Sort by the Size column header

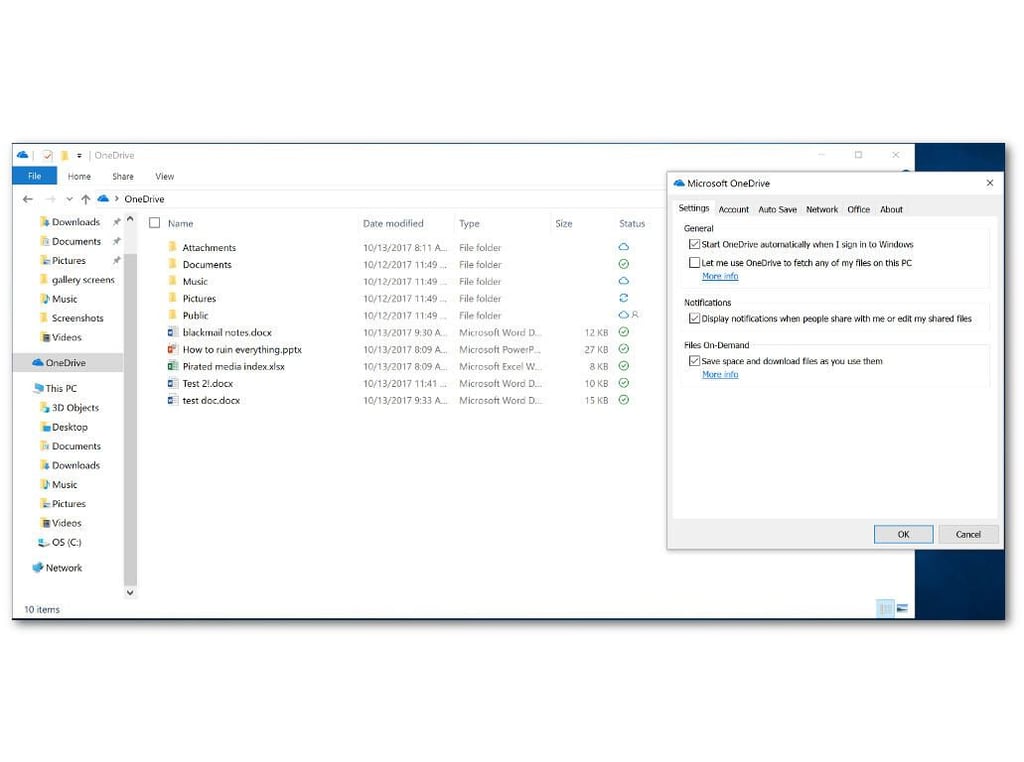coord(564,223)
